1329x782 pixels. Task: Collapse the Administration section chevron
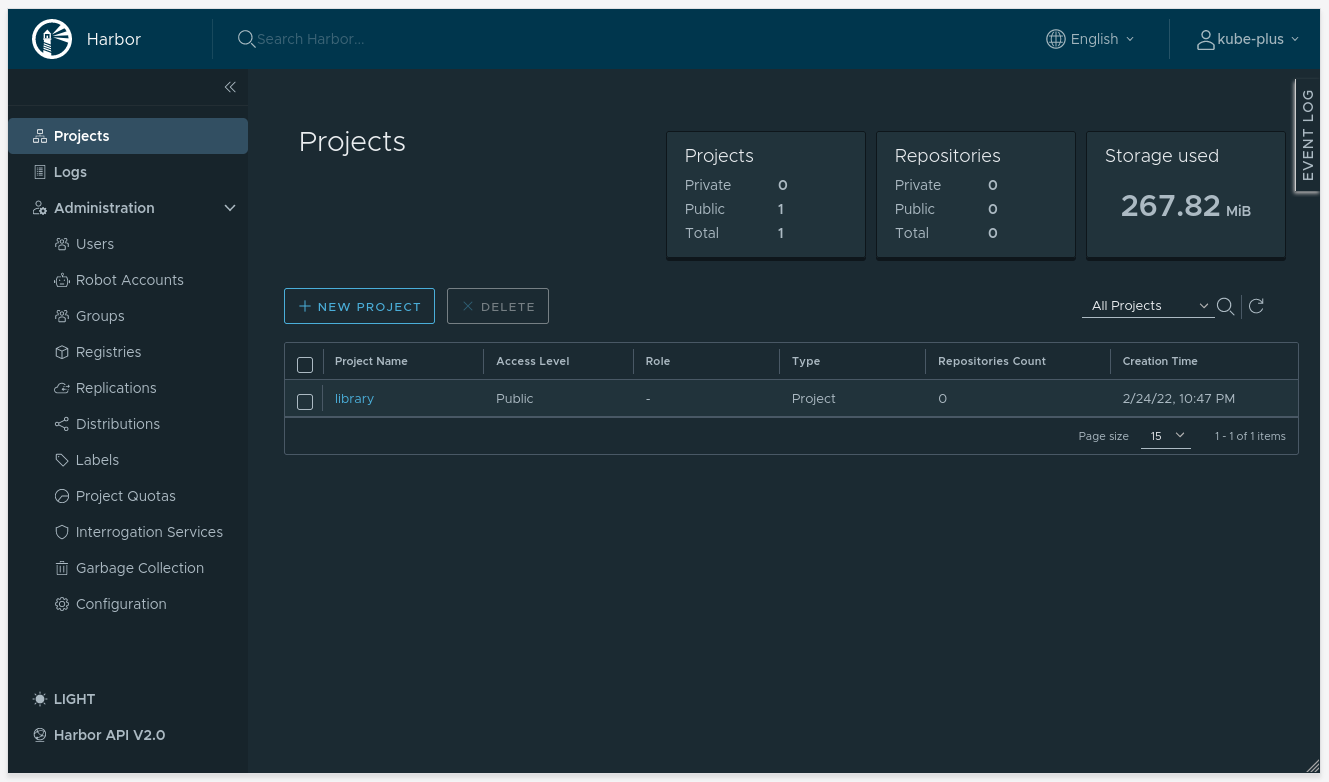pos(230,208)
